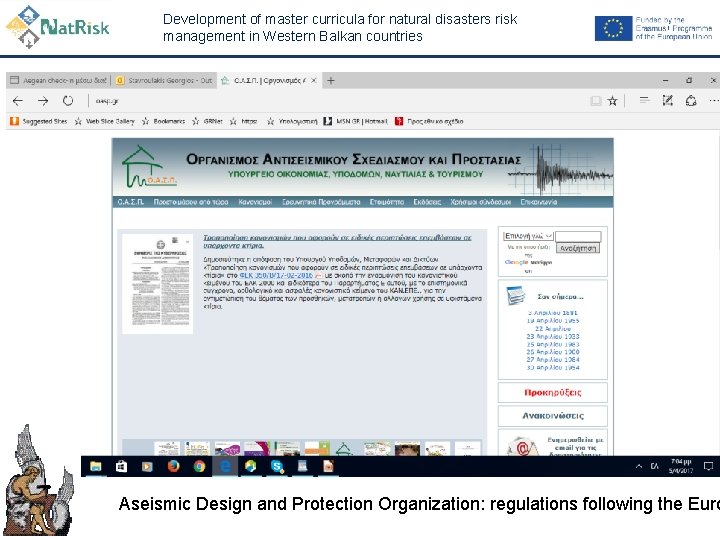The image size is (720, 540).
Task: Open the Εκδόσεις menu item
Action: click(x=427, y=202)
